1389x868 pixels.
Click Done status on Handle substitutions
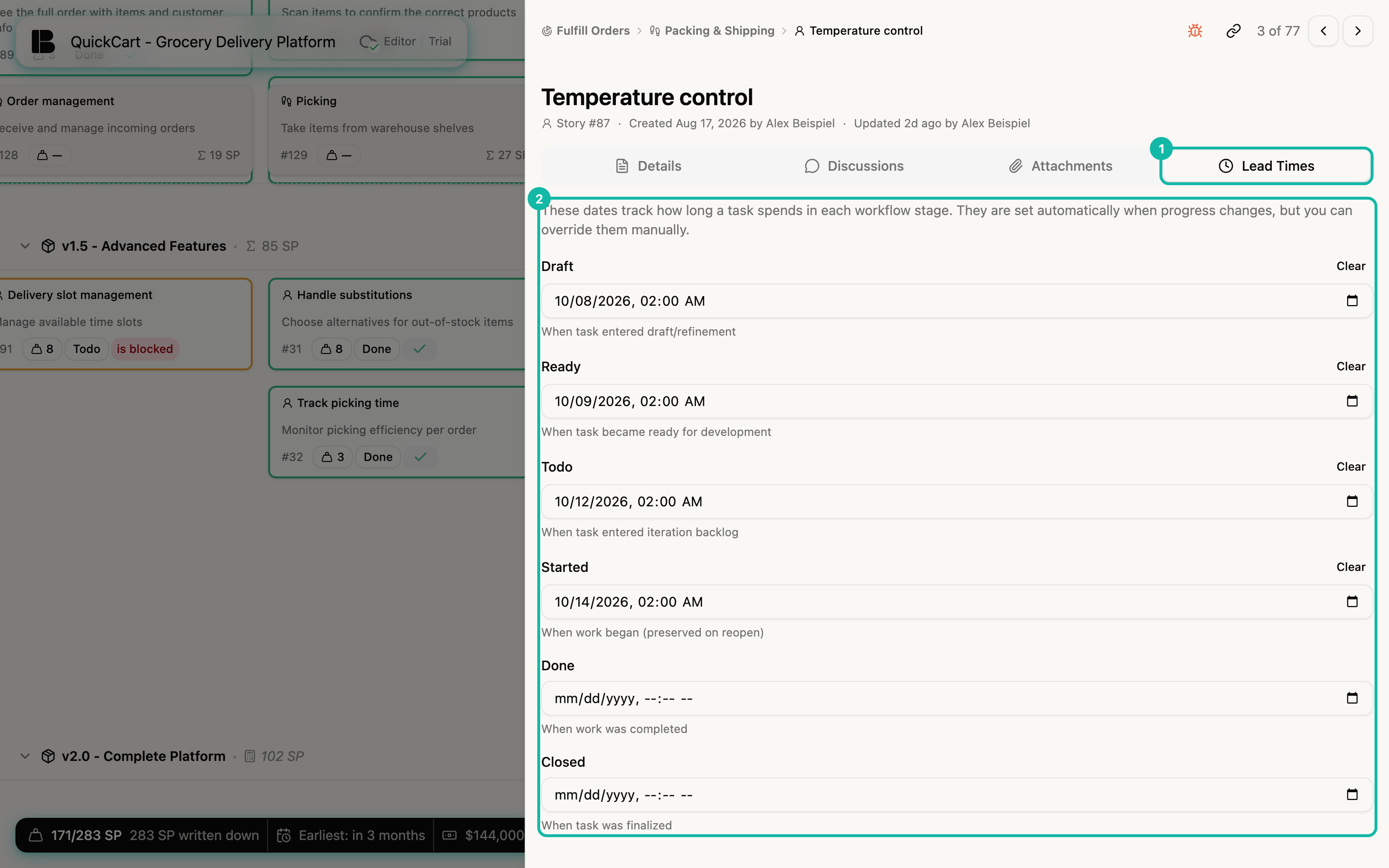click(x=377, y=349)
